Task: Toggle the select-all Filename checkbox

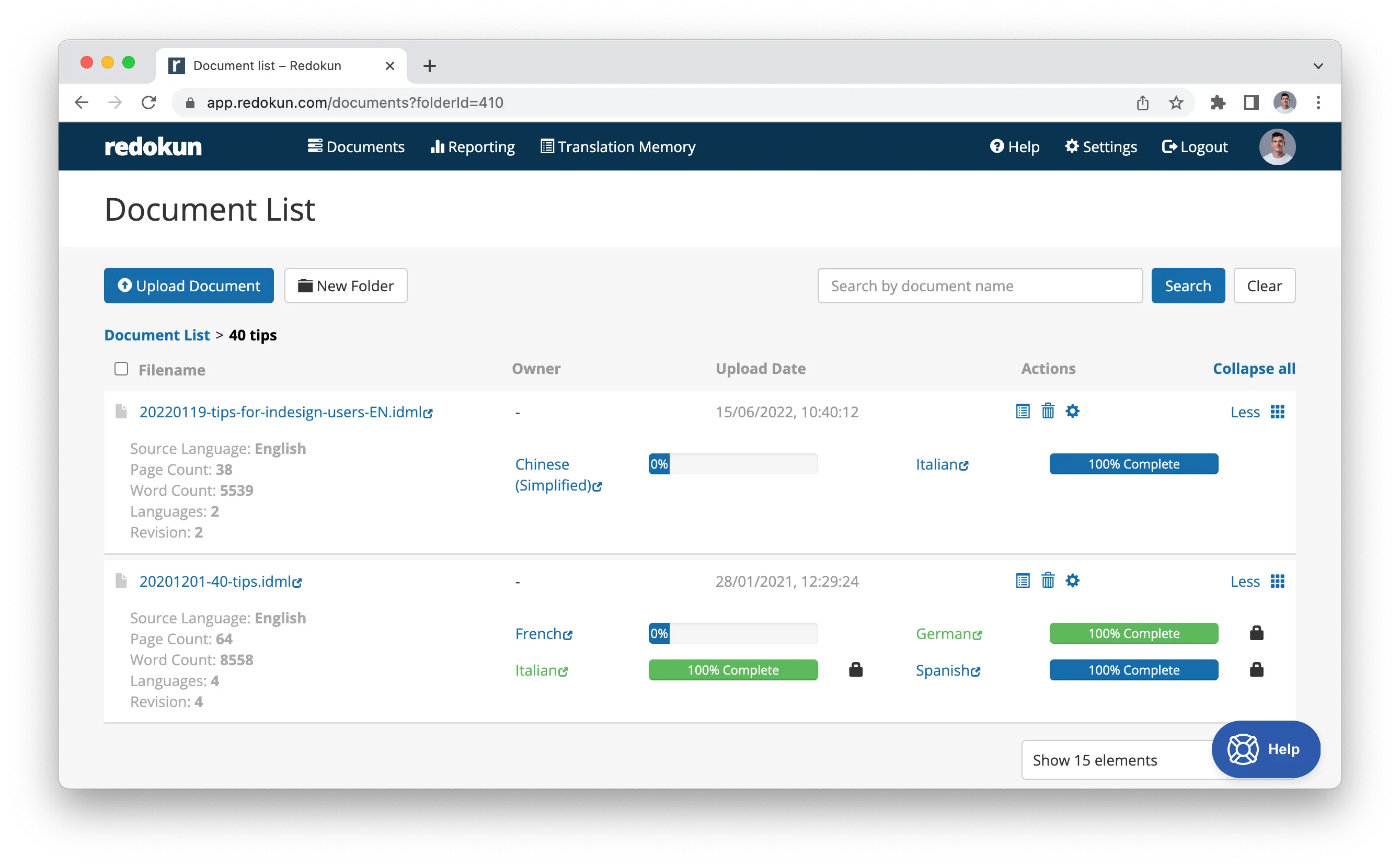Action: point(121,369)
